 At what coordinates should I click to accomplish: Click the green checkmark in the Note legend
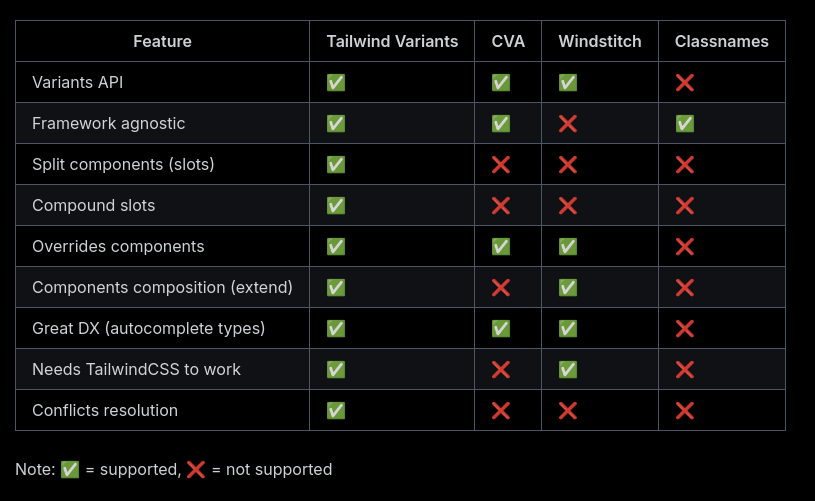[70, 469]
